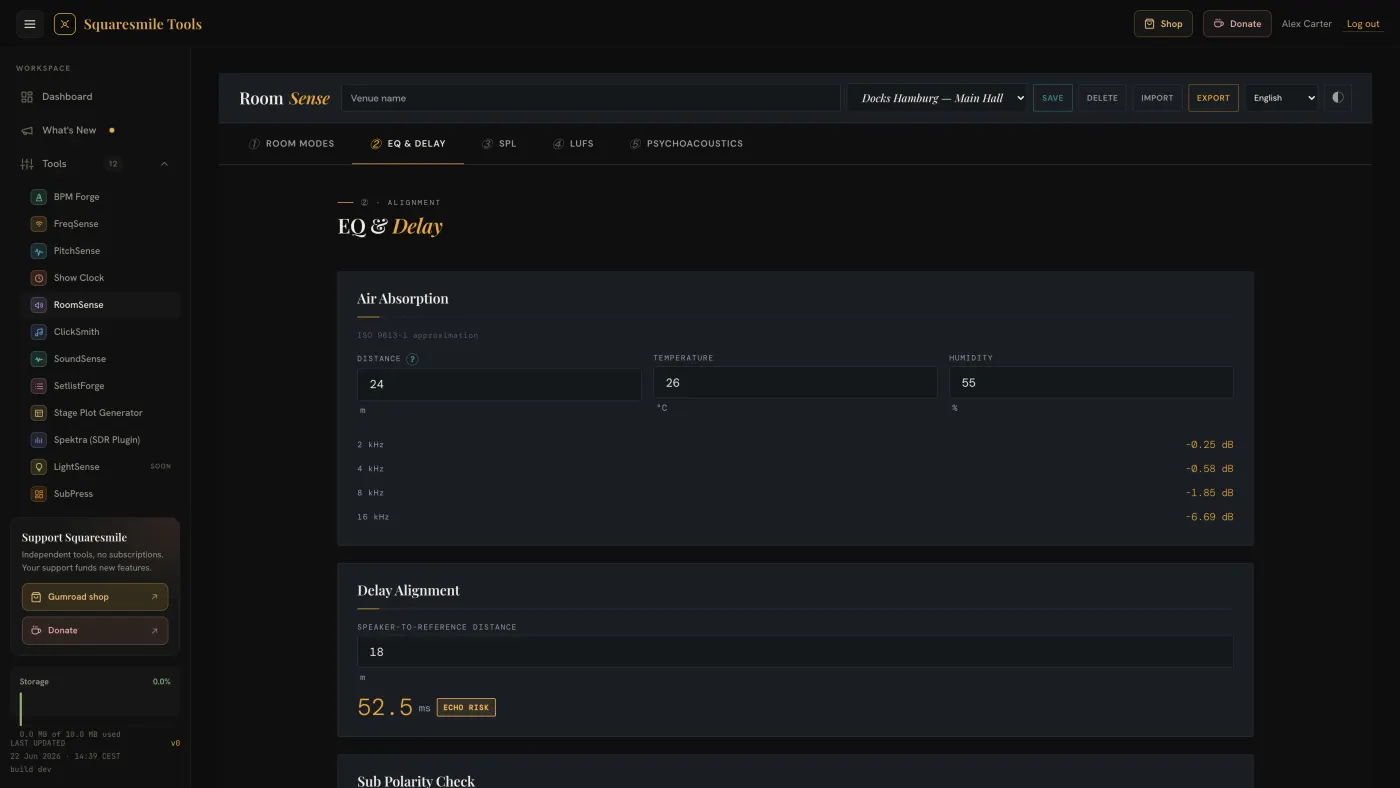Select the EQ & Delay tab
1400x788 pixels.
(x=408, y=144)
